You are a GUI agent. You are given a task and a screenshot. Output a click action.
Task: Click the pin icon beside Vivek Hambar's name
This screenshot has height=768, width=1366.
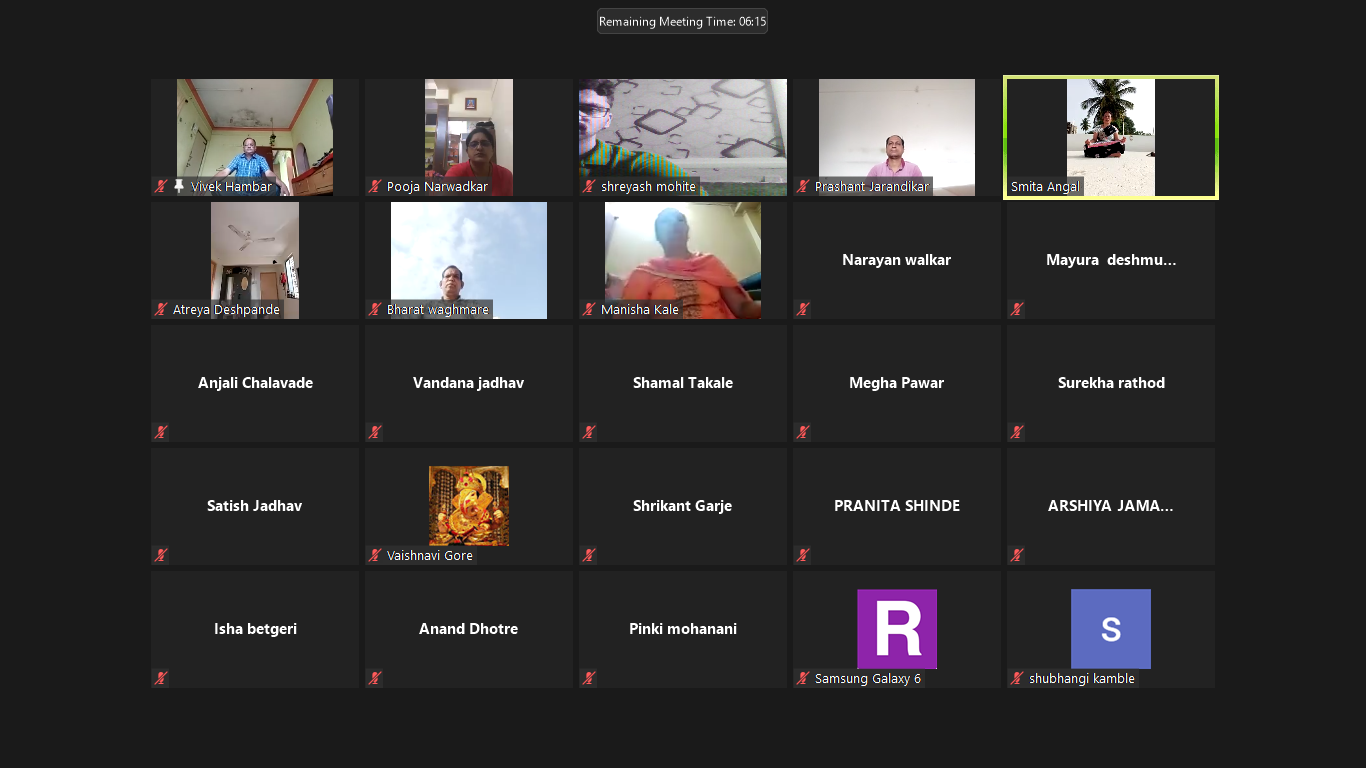[179, 187]
